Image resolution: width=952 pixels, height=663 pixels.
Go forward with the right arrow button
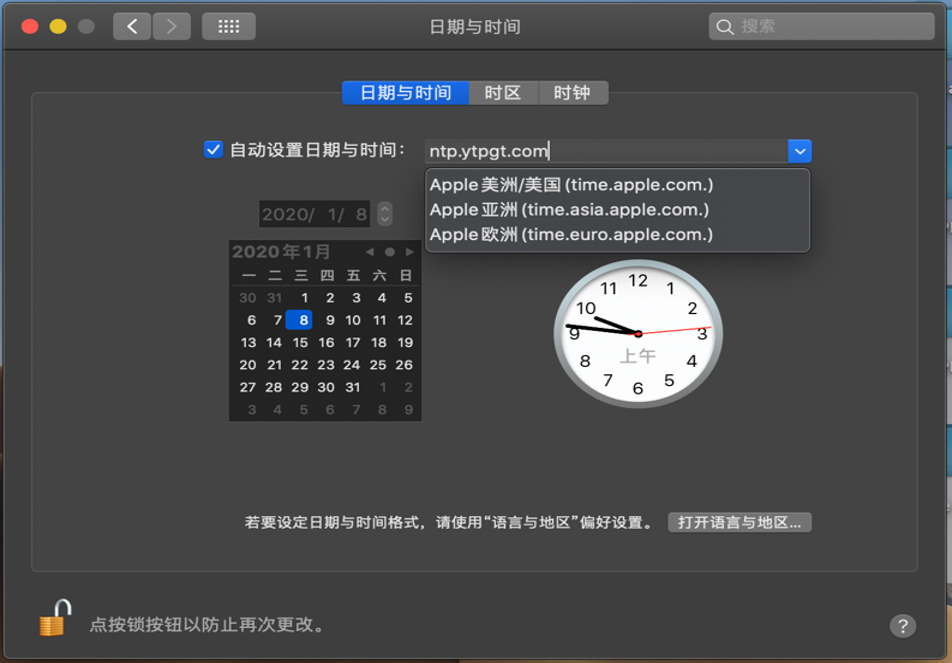pyautogui.click(x=171, y=27)
